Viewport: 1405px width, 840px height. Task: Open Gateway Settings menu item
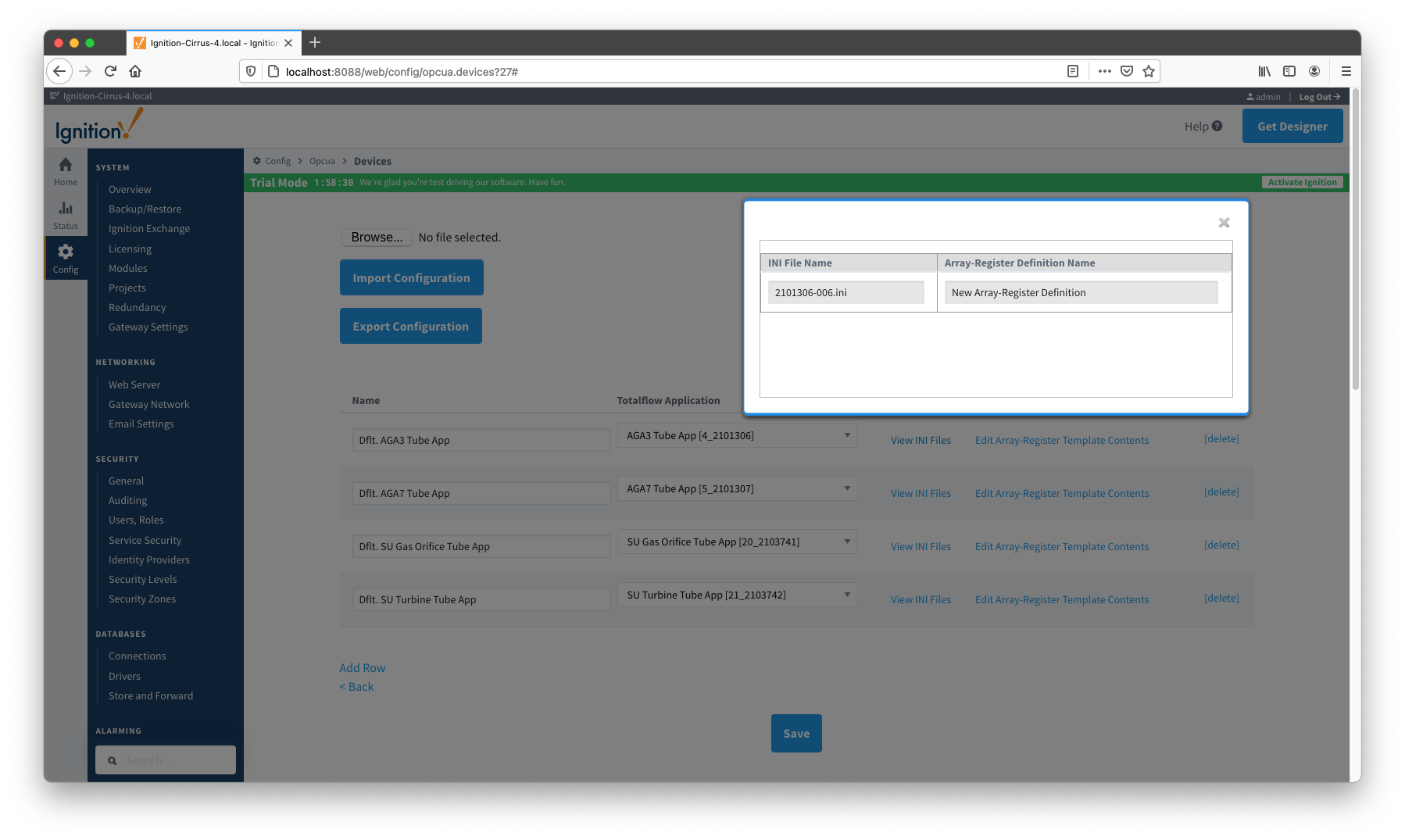pos(148,327)
